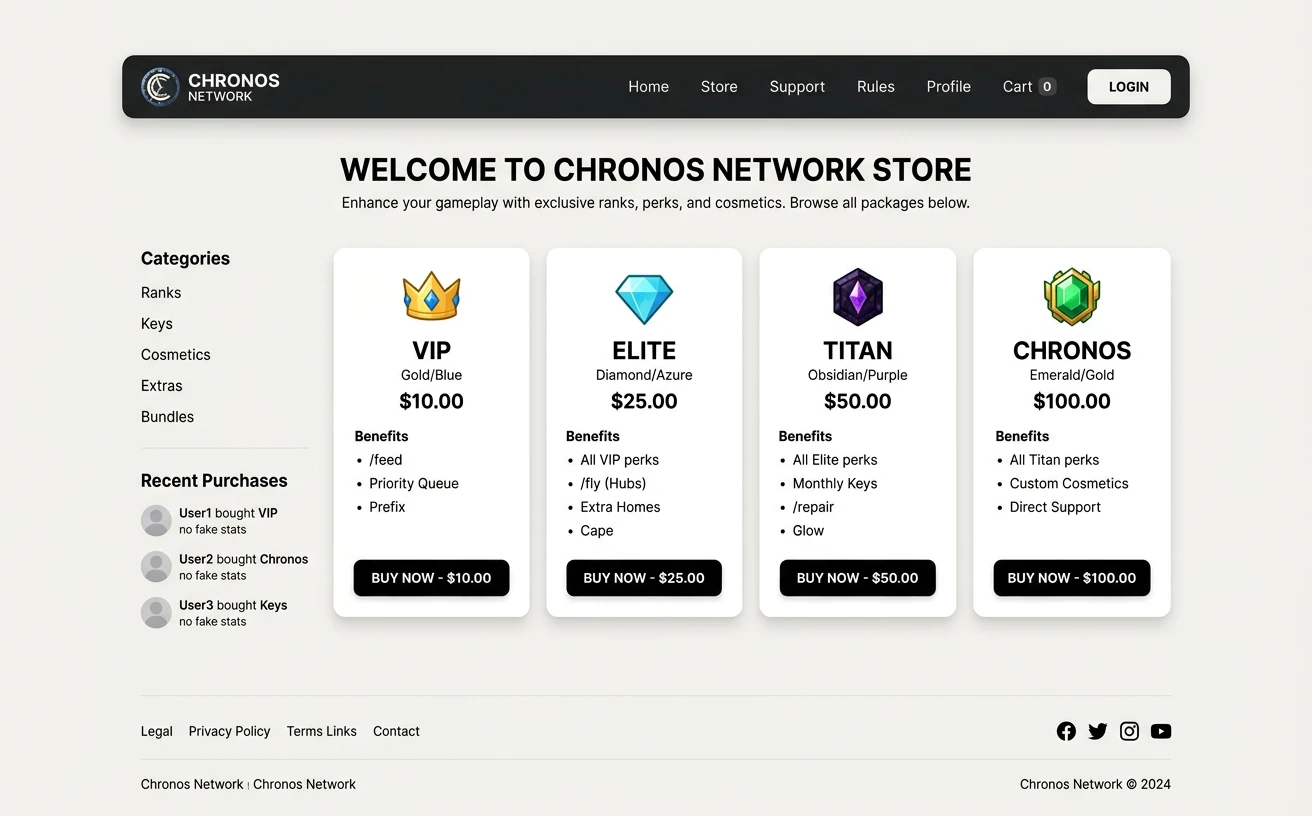Click the "Custom Cosmetics" benefit in Chronos card
The width and height of the screenshot is (1312, 816).
tap(1069, 483)
